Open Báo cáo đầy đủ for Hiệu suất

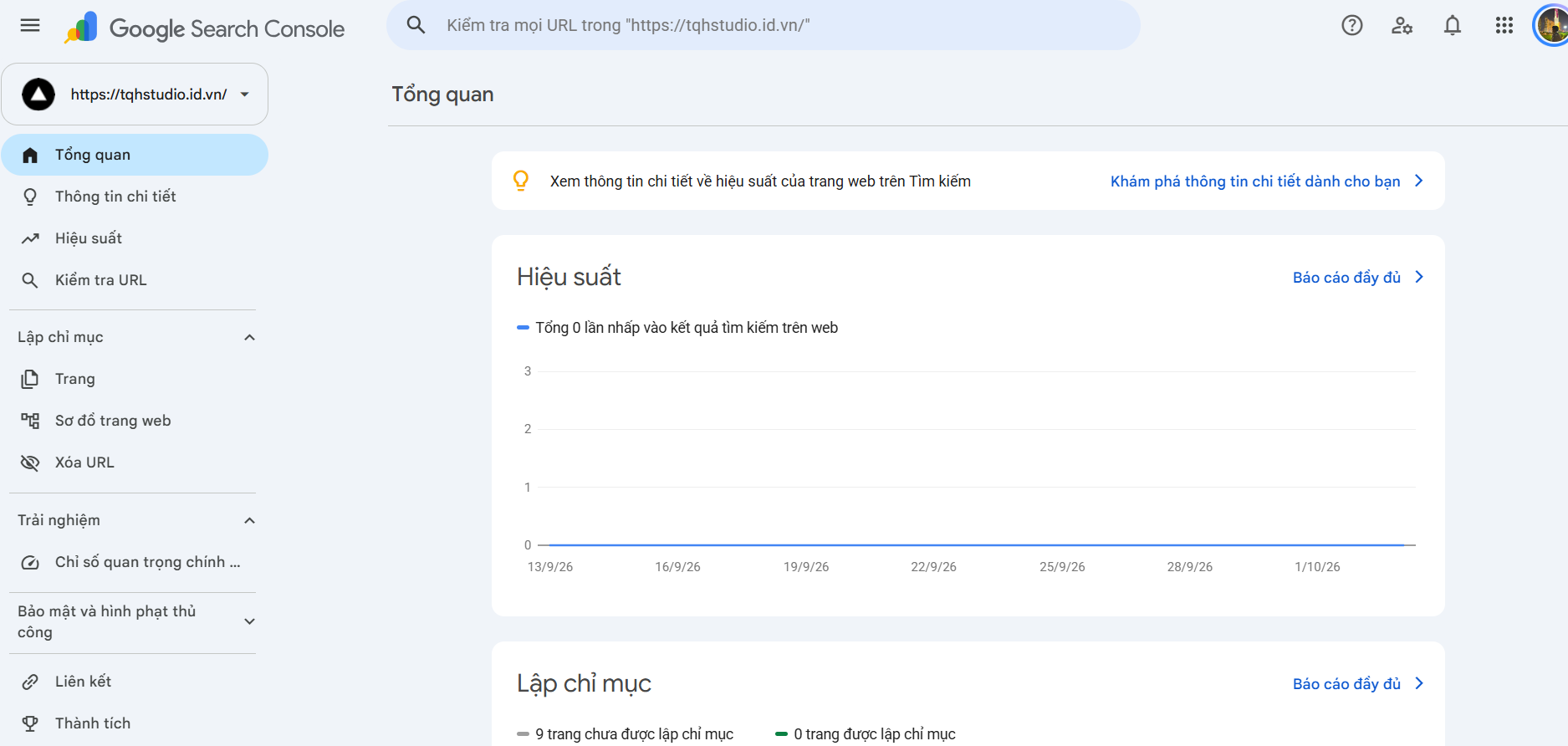(1357, 278)
